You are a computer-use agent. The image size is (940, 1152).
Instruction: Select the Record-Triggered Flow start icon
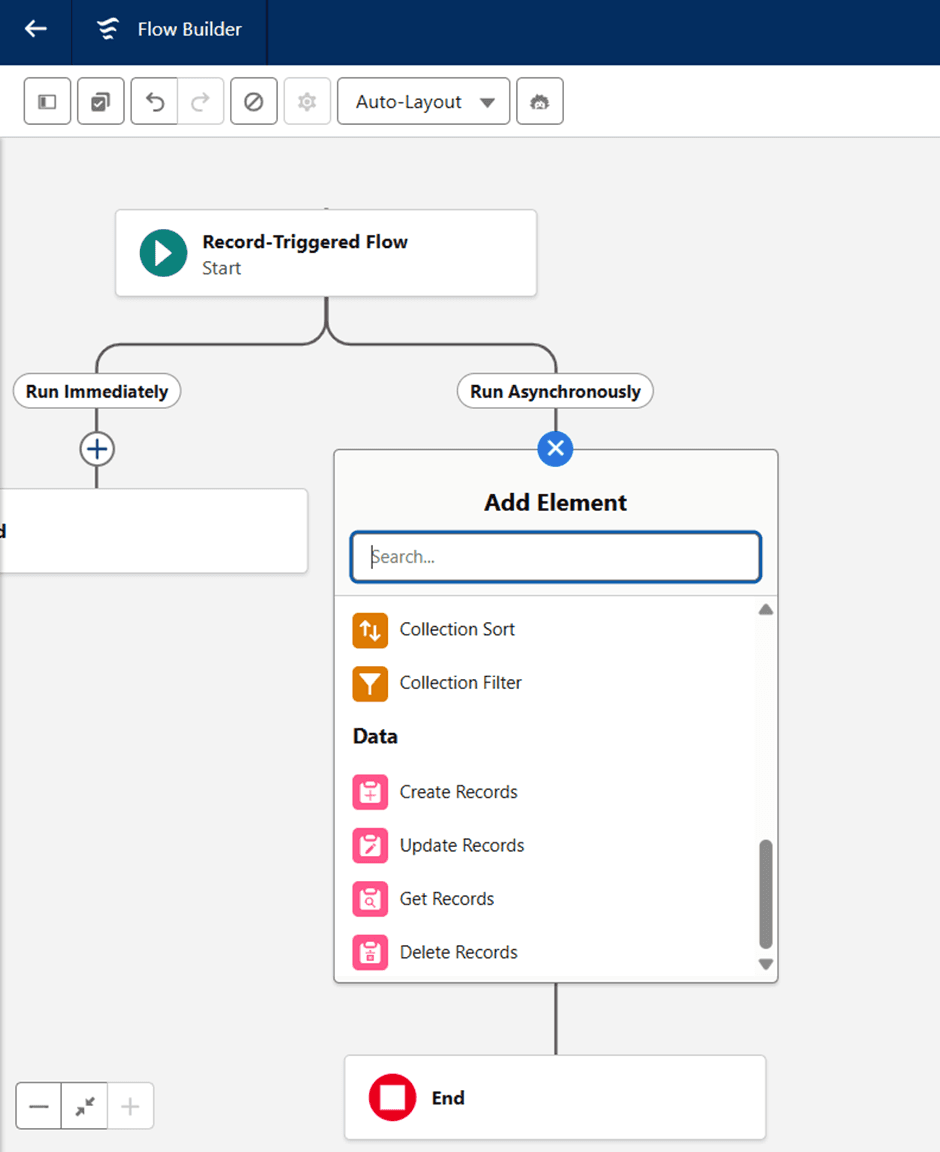(164, 253)
